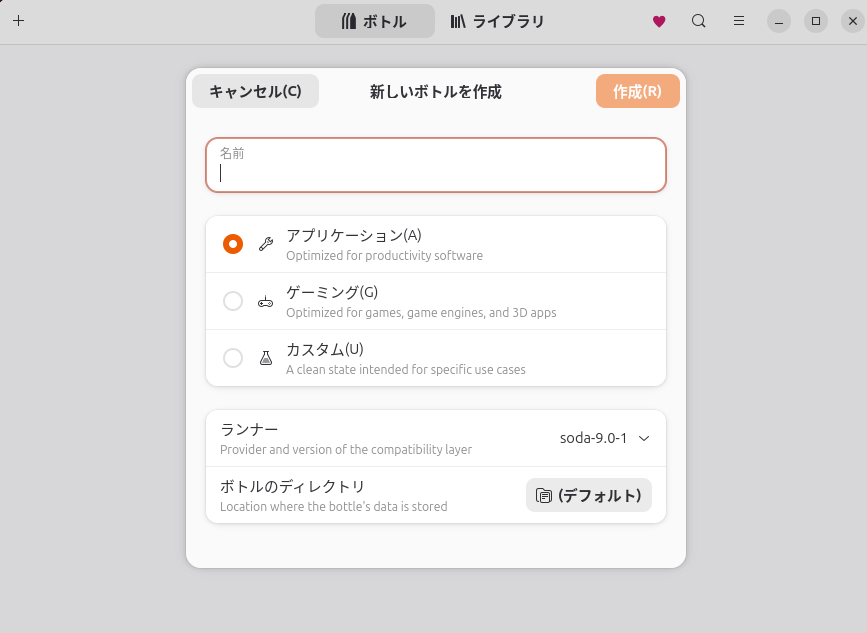This screenshot has width=867, height=633.
Task: Open the hamburger main menu
Action: (739, 21)
